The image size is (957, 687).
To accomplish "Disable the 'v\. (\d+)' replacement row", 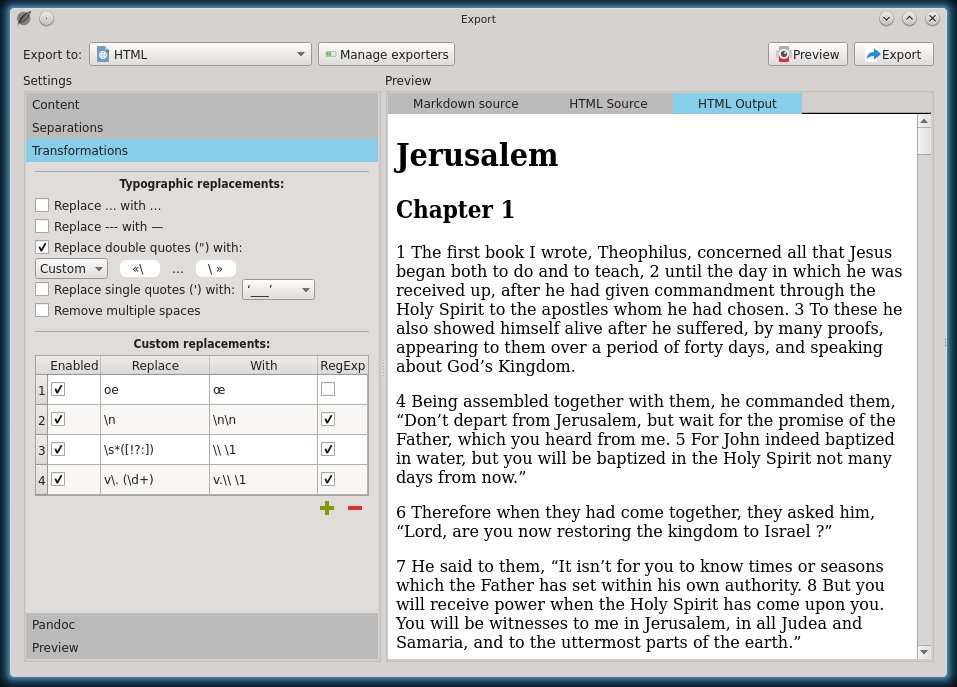I will (x=58, y=479).
